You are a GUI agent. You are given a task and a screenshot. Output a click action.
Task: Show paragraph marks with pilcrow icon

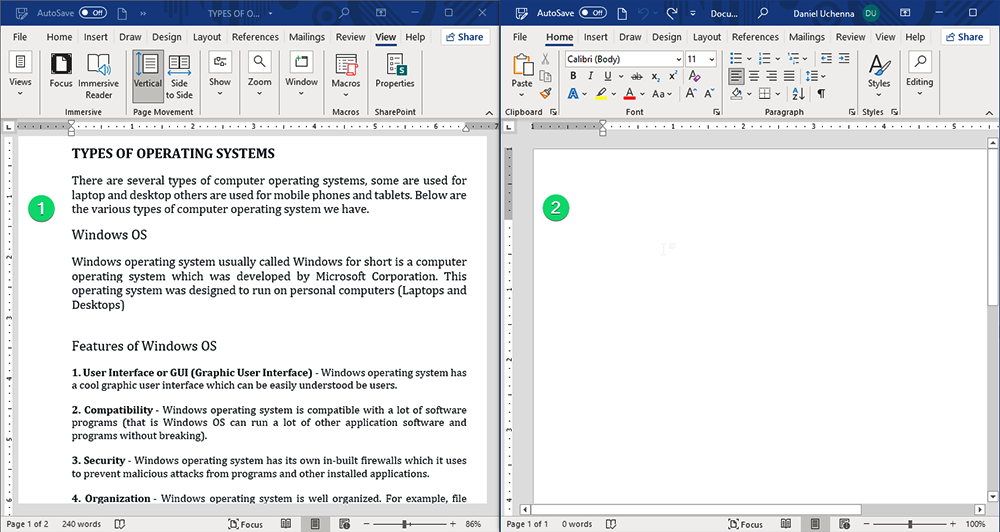click(x=821, y=93)
